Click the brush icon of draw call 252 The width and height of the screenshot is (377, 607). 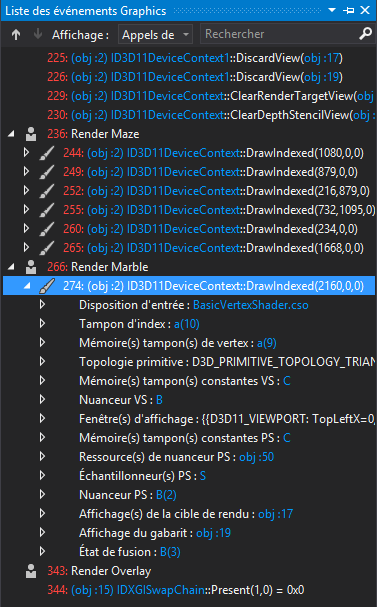tap(47, 191)
